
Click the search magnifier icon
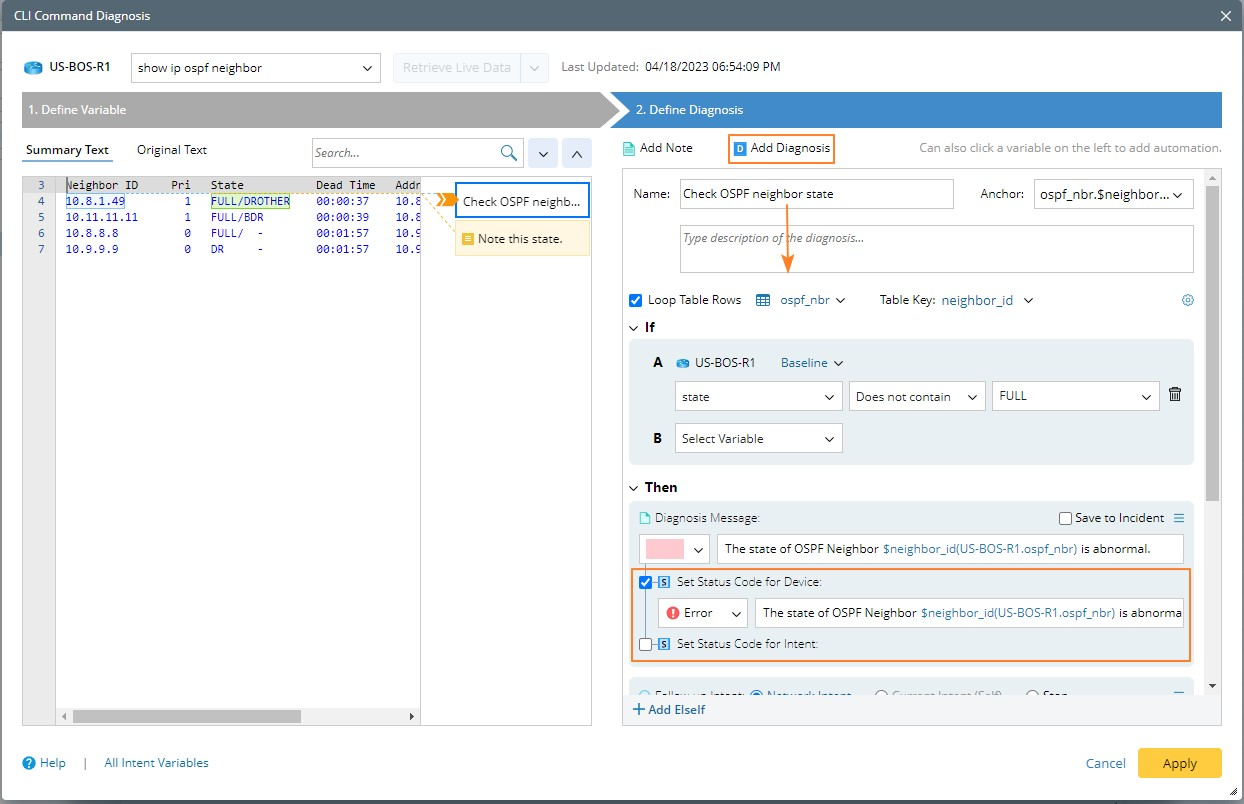(509, 153)
